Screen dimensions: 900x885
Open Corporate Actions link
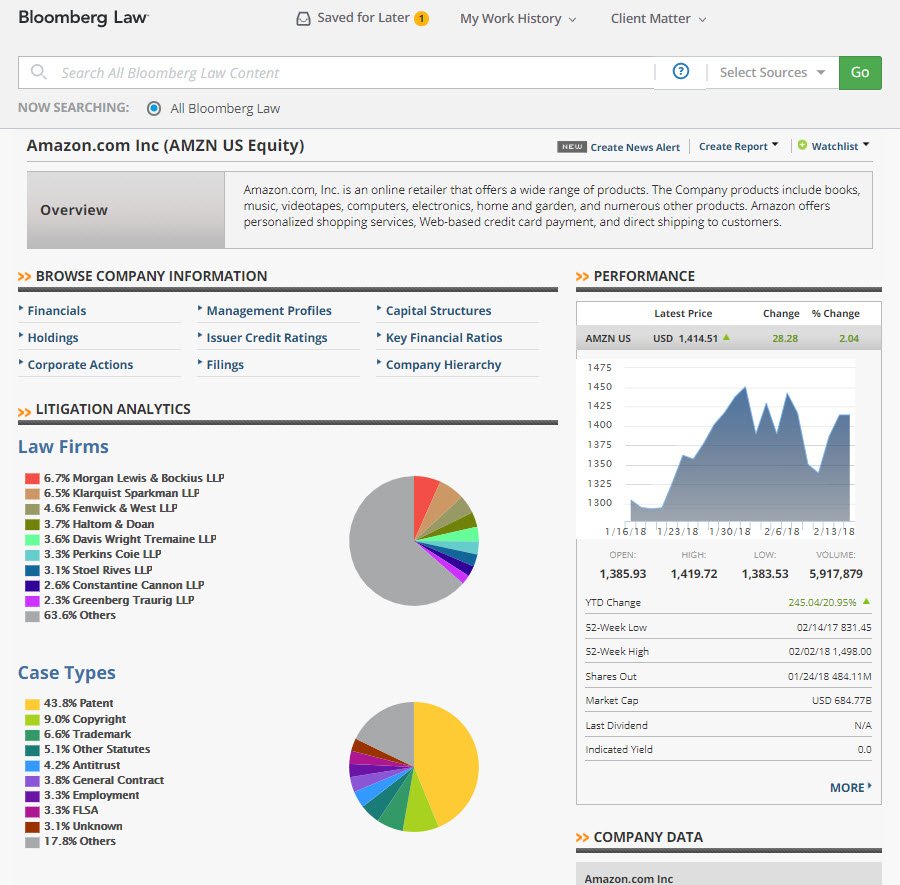(80, 364)
